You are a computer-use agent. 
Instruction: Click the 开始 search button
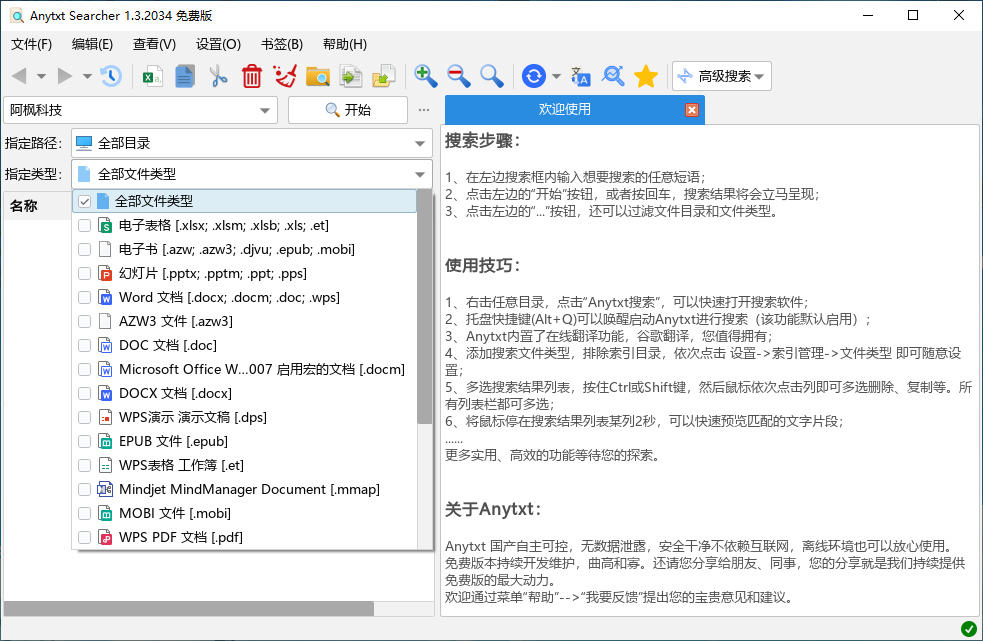click(x=348, y=110)
